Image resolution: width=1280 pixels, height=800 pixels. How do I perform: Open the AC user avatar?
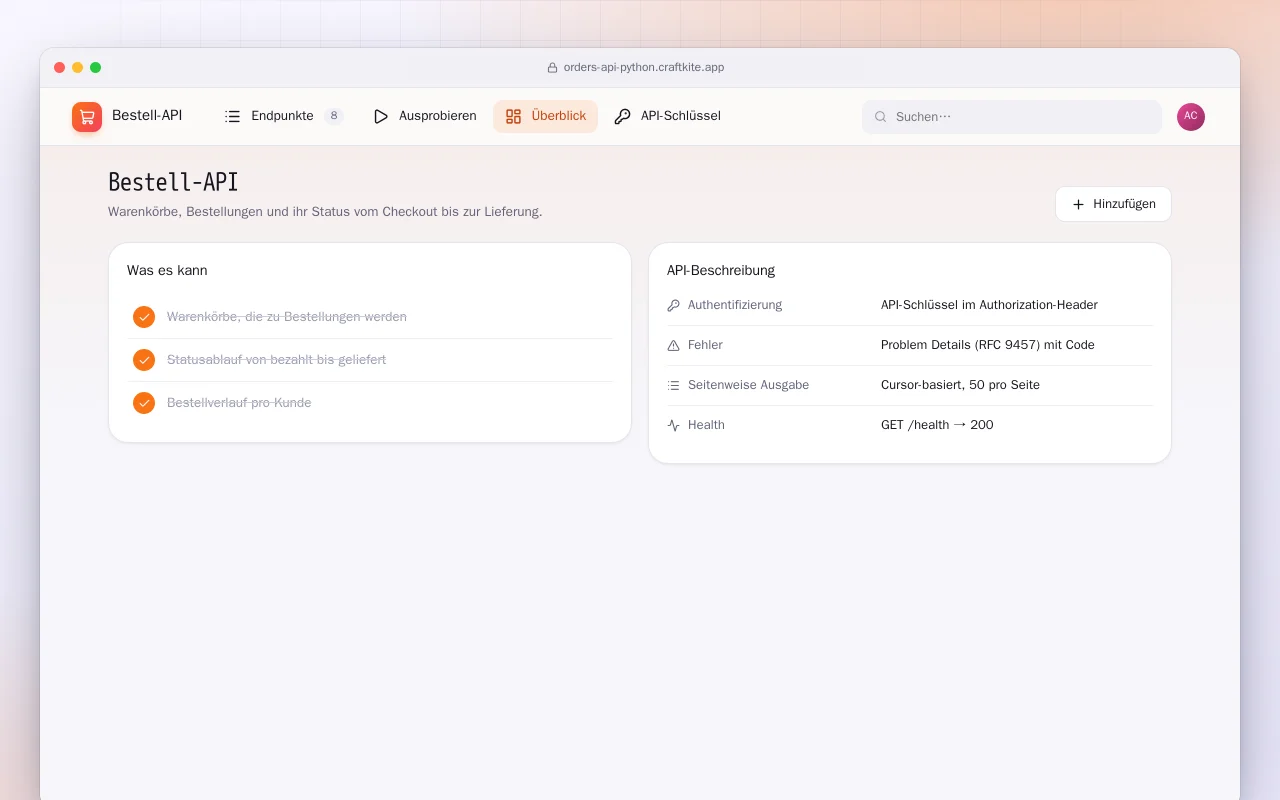click(x=1191, y=117)
